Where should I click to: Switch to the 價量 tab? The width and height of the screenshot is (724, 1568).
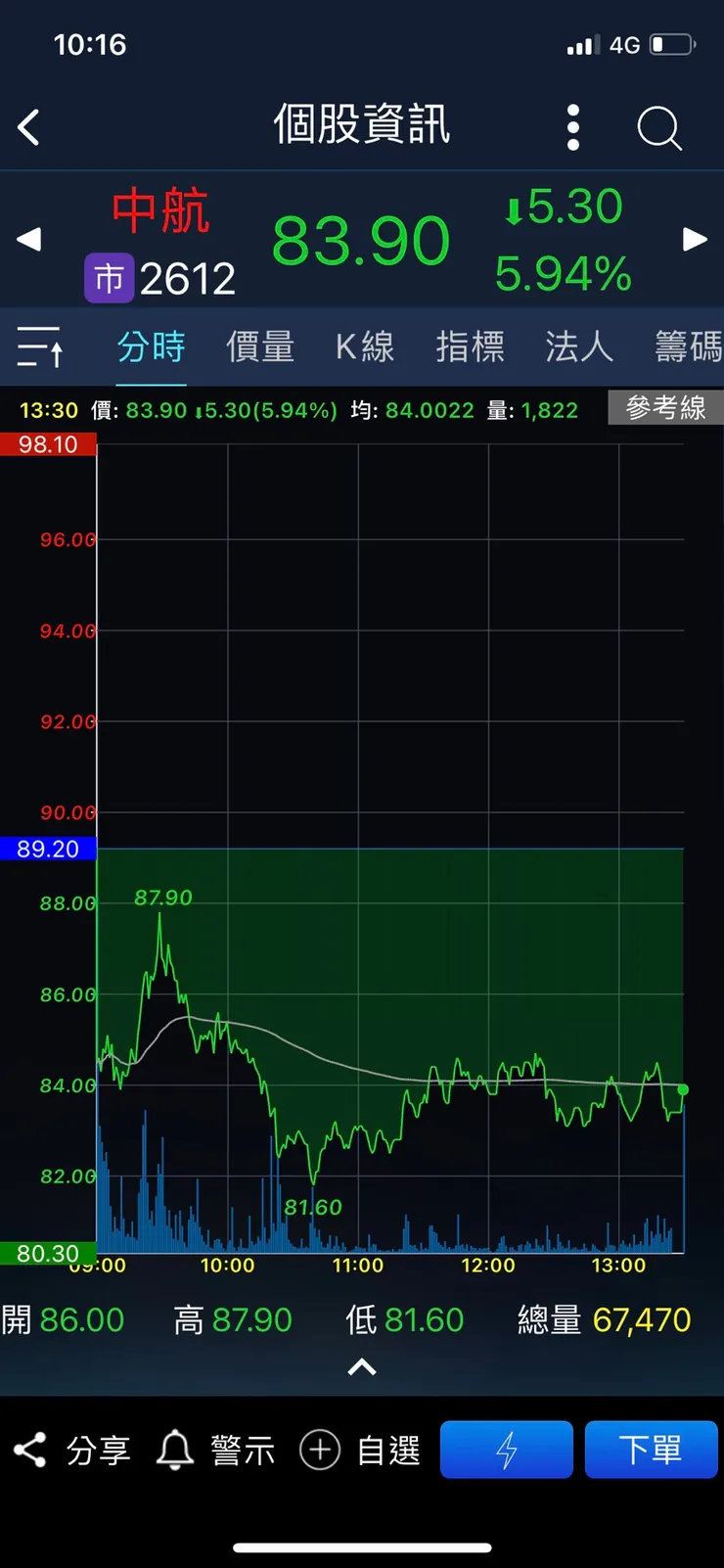tap(260, 346)
